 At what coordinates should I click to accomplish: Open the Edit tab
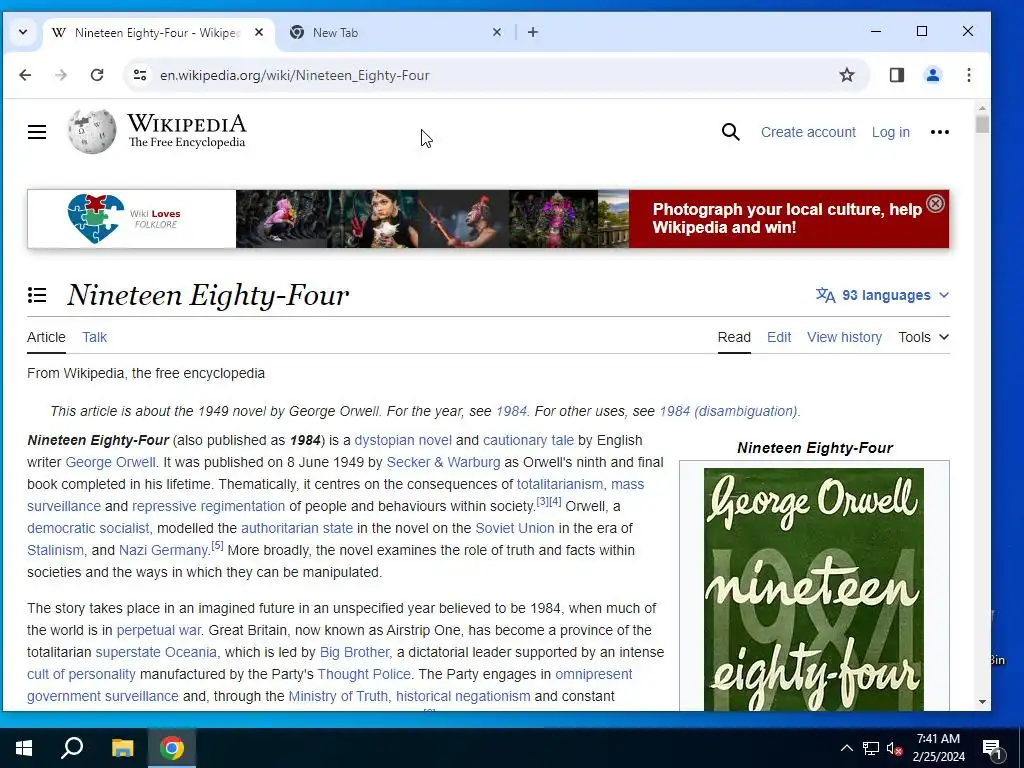[x=778, y=337]
